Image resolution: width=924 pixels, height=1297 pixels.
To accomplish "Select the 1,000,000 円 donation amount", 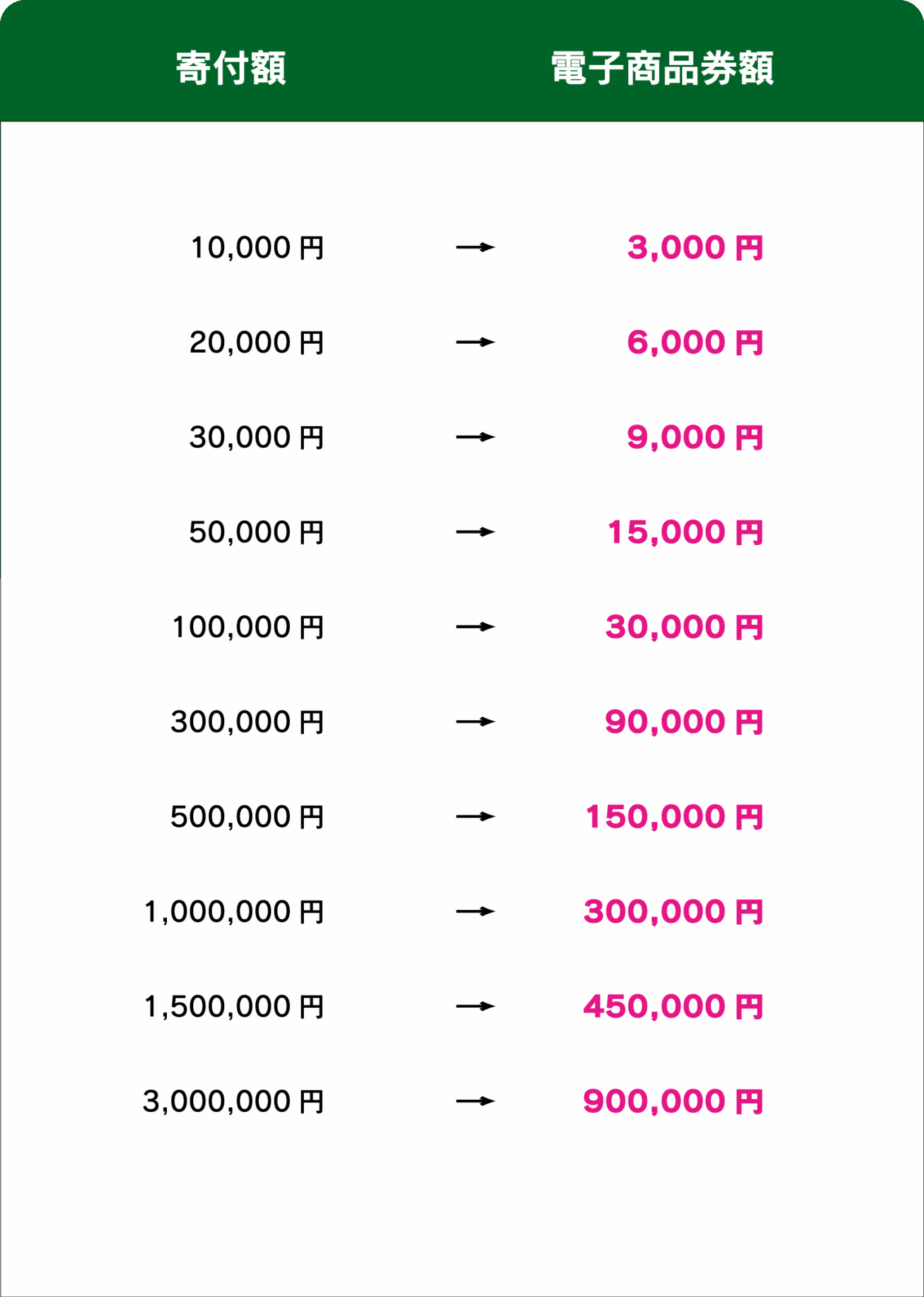I will 234,912.
